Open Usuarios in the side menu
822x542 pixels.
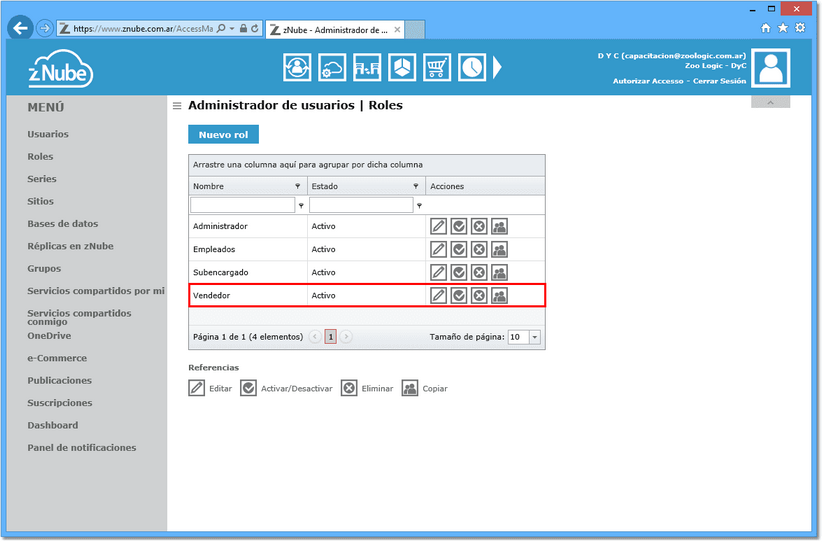48,134
